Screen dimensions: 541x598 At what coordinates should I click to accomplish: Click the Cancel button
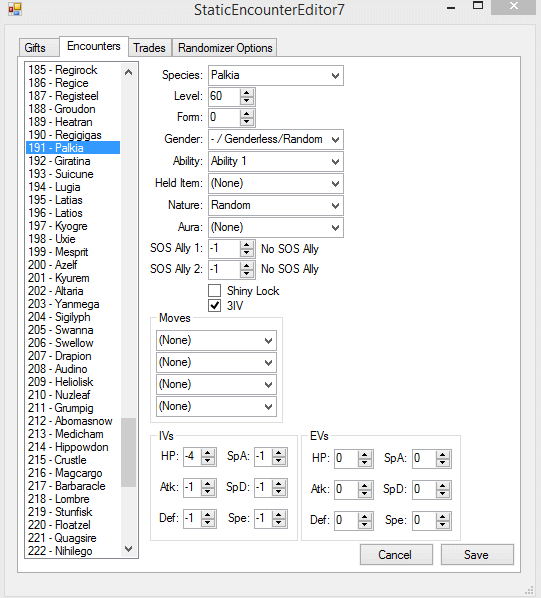pos(396,555)
